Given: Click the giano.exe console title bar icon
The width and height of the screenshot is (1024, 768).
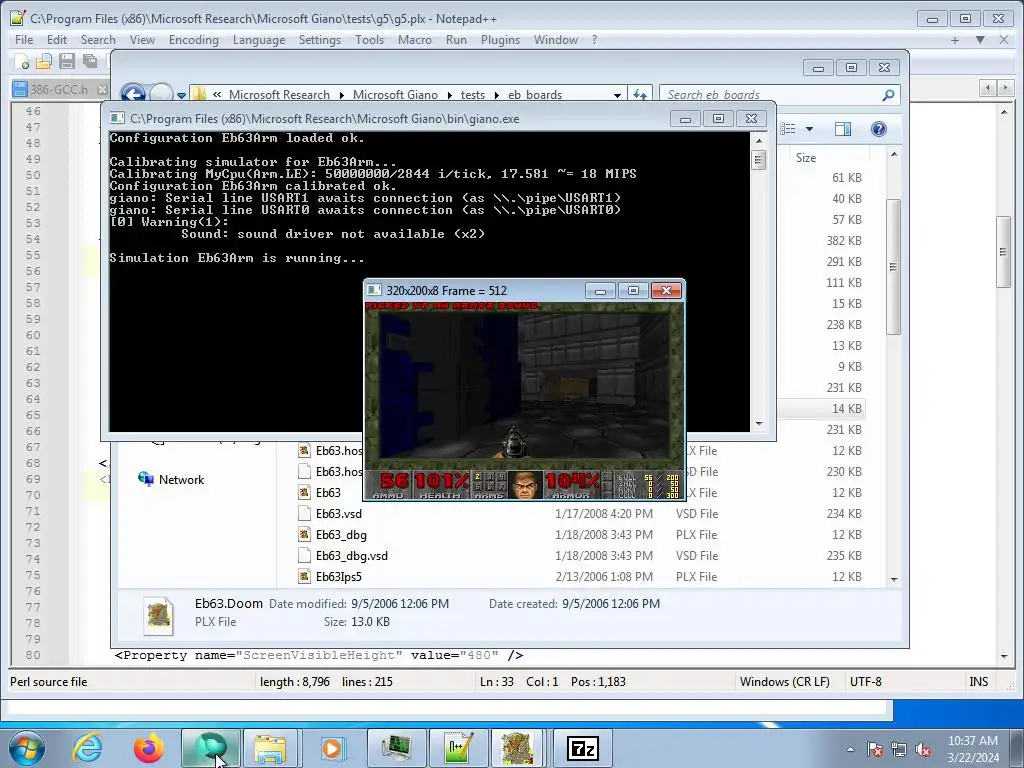Looking at the screenshot, I should pos(118,118).
